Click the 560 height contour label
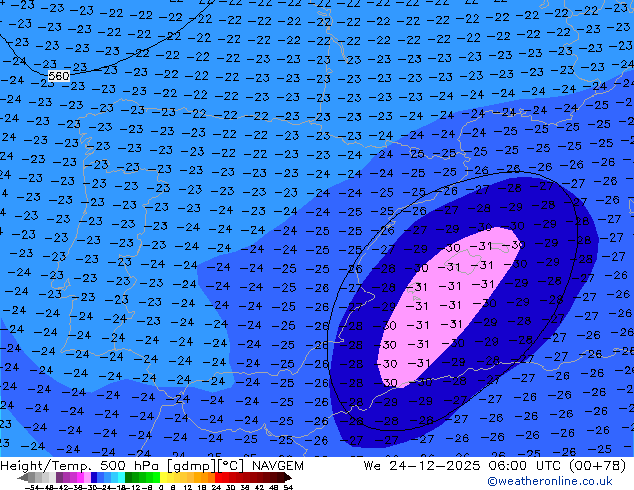This screenshot has width=634, height=490. 59,76
